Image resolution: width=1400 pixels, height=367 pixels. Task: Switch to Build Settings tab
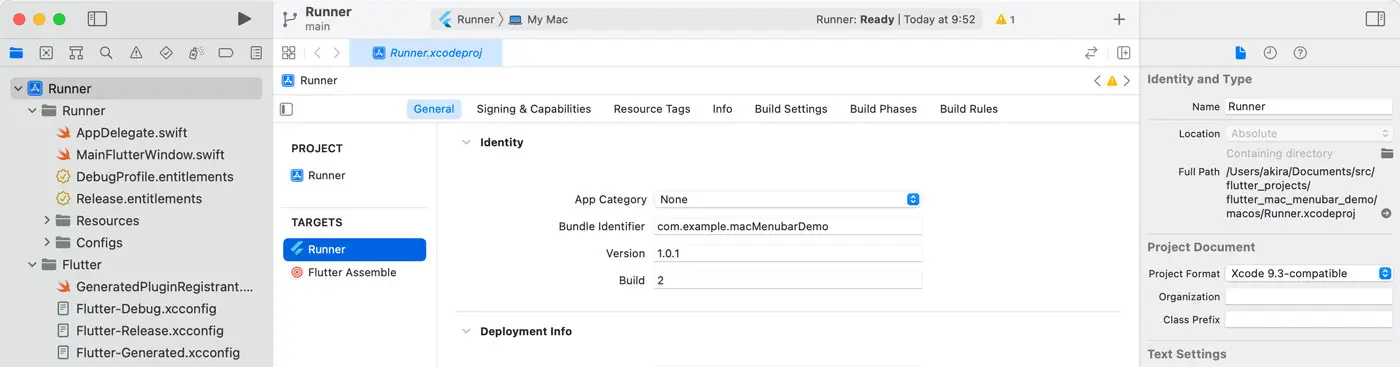click(x=791, y=109)
